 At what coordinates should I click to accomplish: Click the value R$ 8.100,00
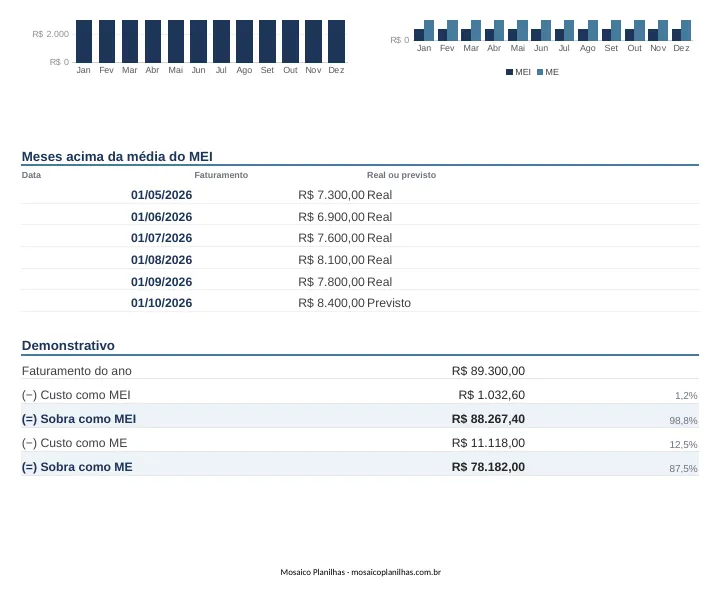click(331, 260)
